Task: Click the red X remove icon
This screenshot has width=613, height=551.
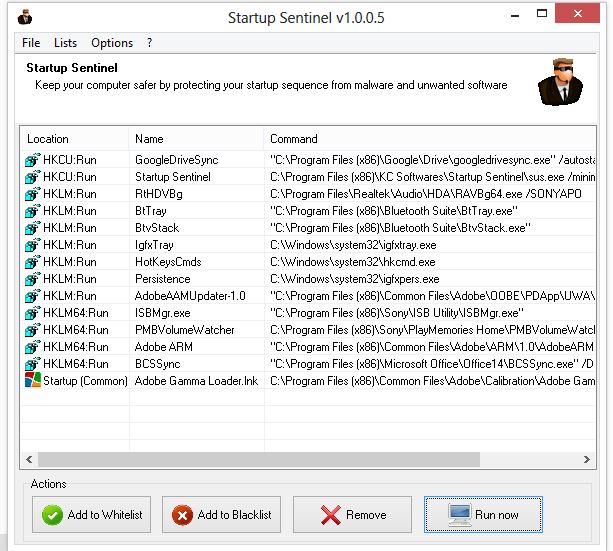Action: 331,515
